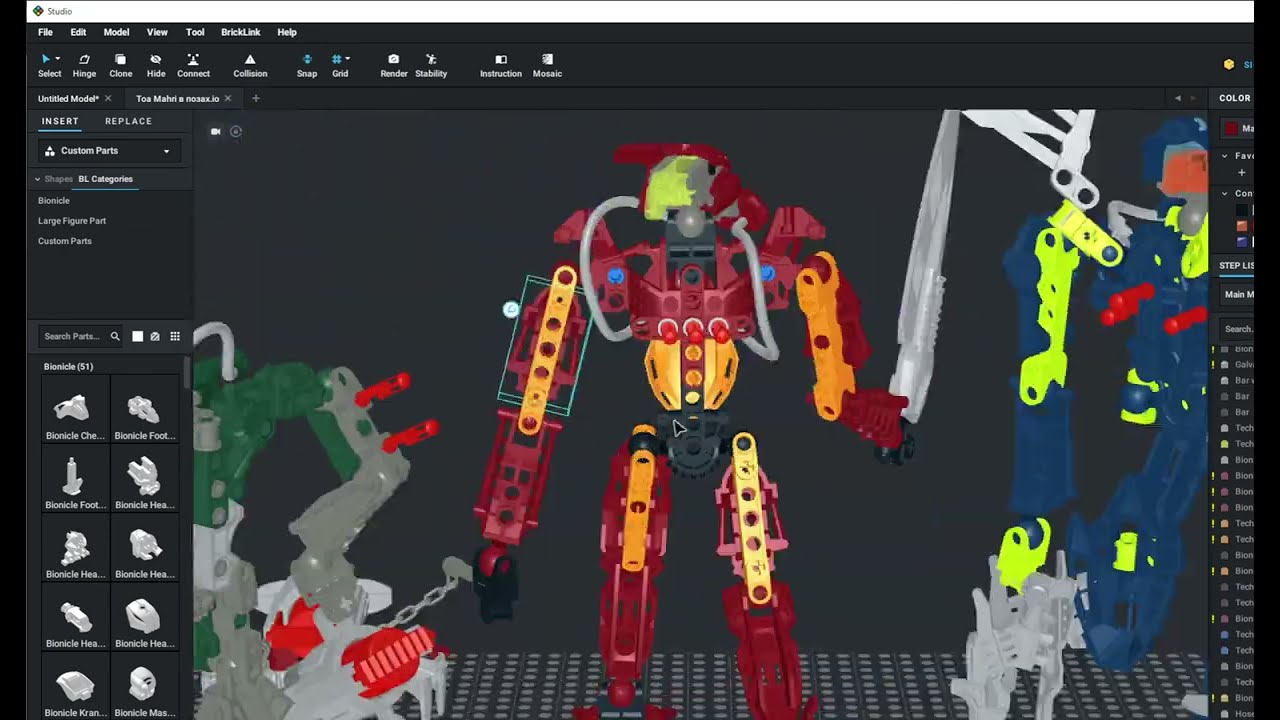1280x720 pixels.
Task: Select the Hinge tool
Action: click(x=84, y=66)
